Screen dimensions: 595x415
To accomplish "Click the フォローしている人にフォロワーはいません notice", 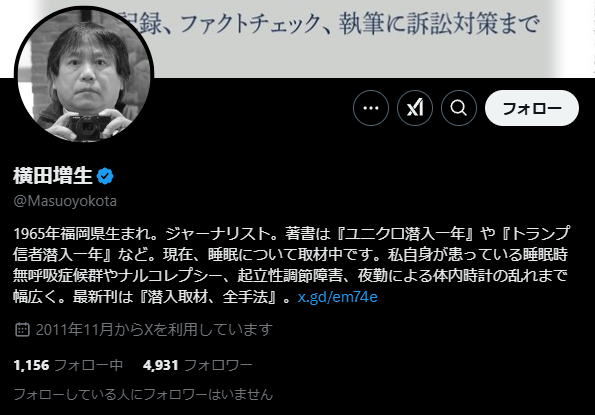I will coord(143,394).
